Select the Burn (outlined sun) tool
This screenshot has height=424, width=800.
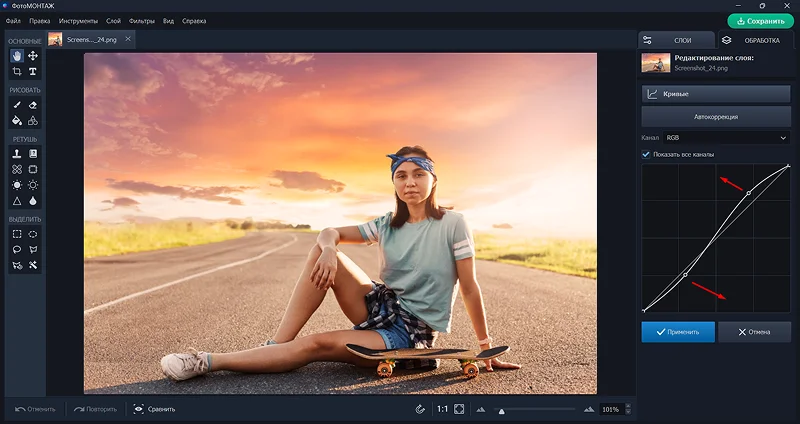point(33,185)
